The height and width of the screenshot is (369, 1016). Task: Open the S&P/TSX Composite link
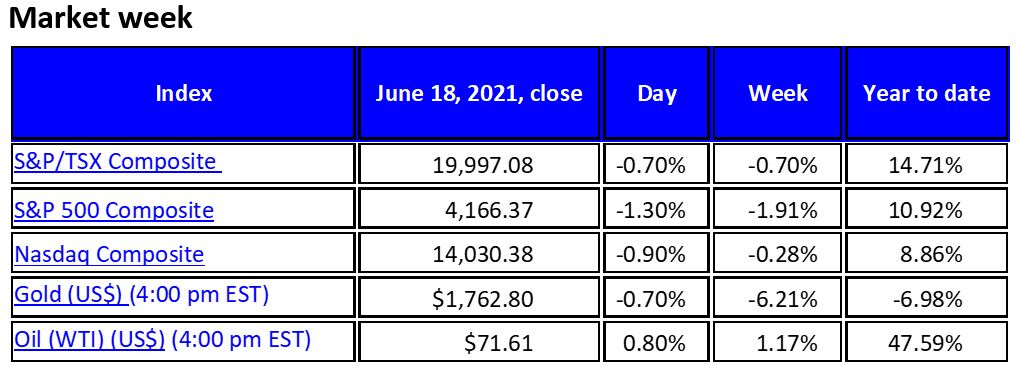pos(117,161)
